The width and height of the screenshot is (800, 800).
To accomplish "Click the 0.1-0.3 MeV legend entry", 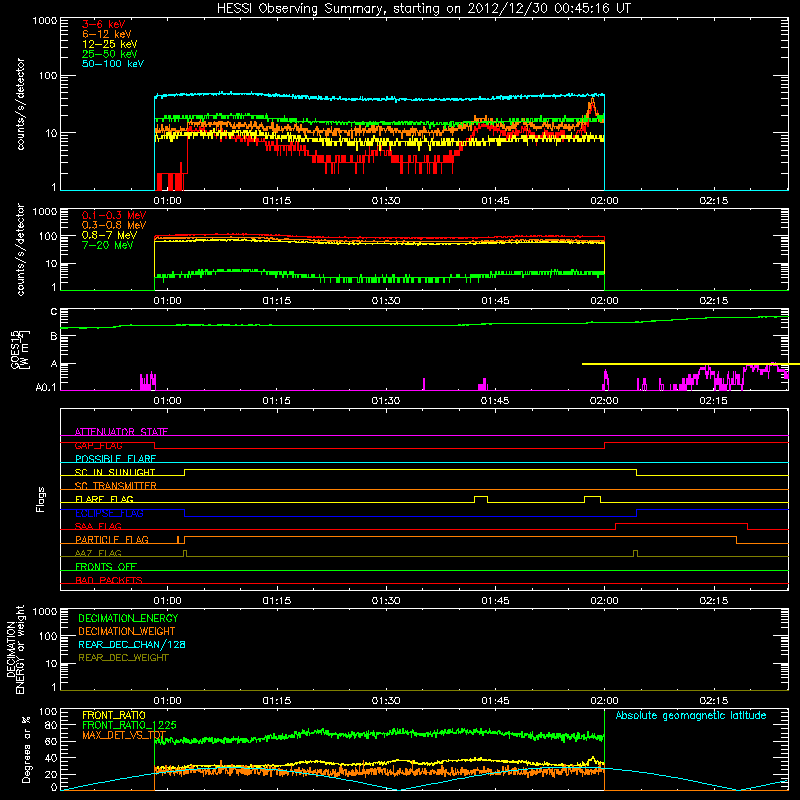I will (114, 215).
